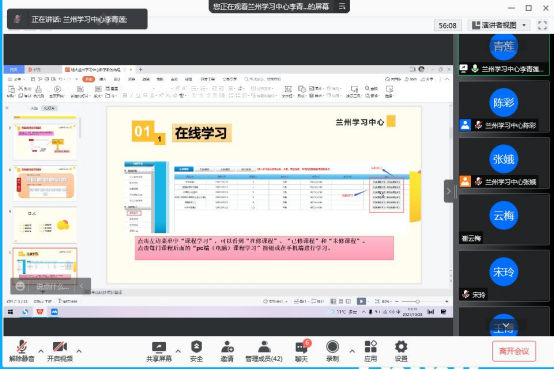554x370 pixels.
Task: Start recording with 录制 icon
Action: [x=332, y=351]
